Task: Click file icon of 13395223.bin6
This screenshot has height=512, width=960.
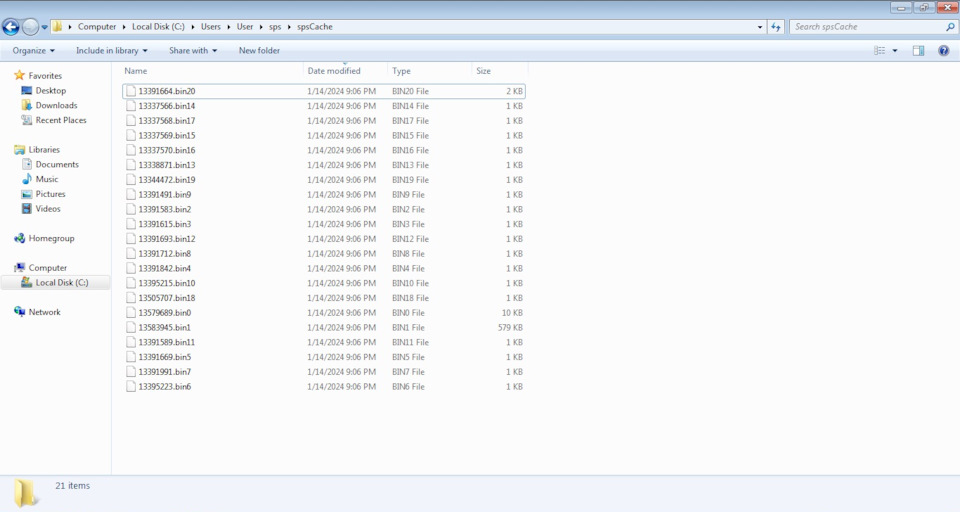Action: [x=130, y=386]
